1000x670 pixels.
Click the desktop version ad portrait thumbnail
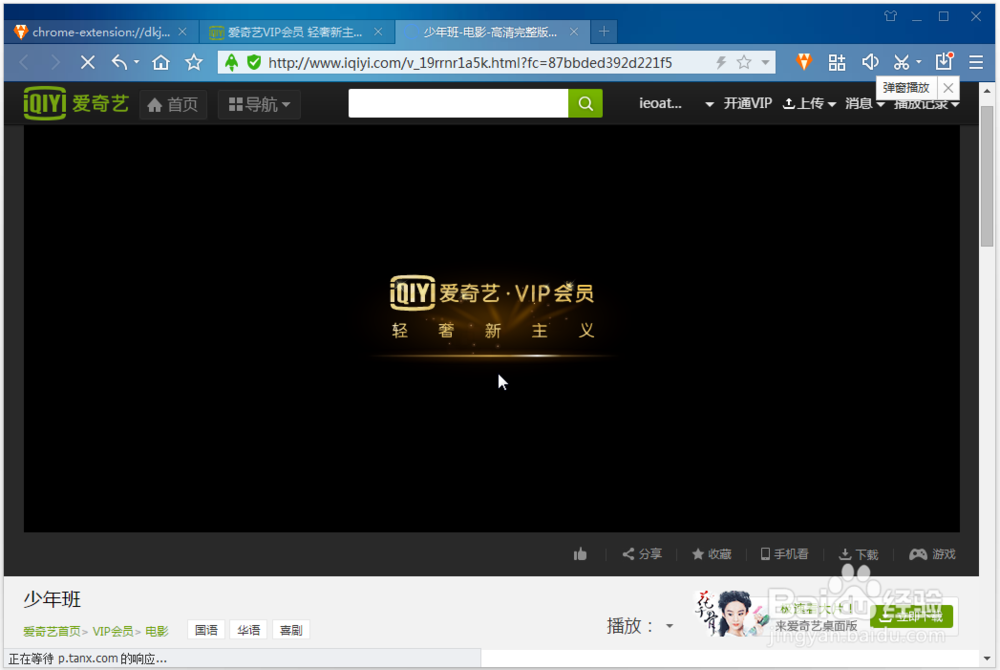pyautogui.click(x=732, y=613)
